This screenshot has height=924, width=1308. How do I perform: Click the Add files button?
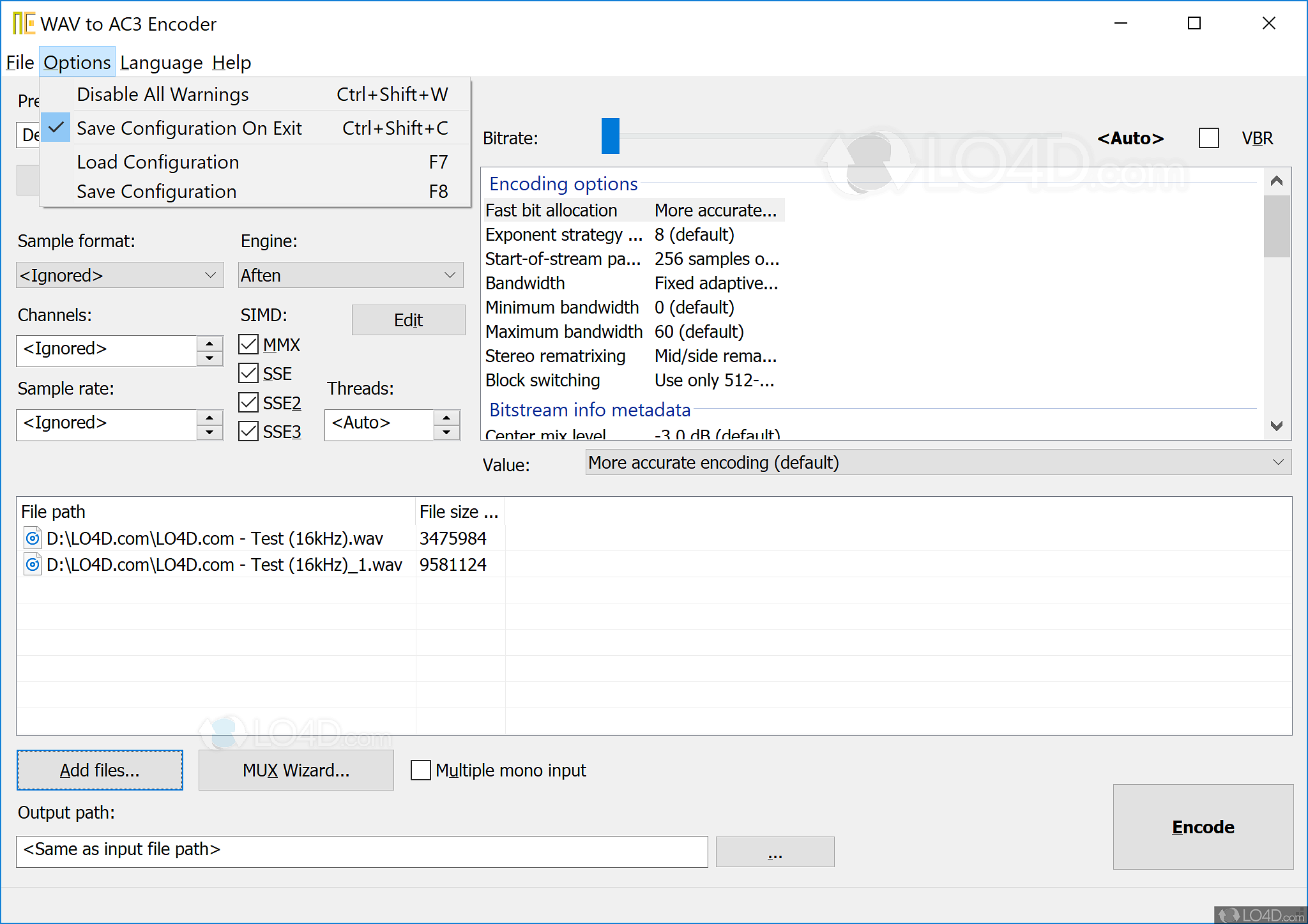click(x=100, y=770)
